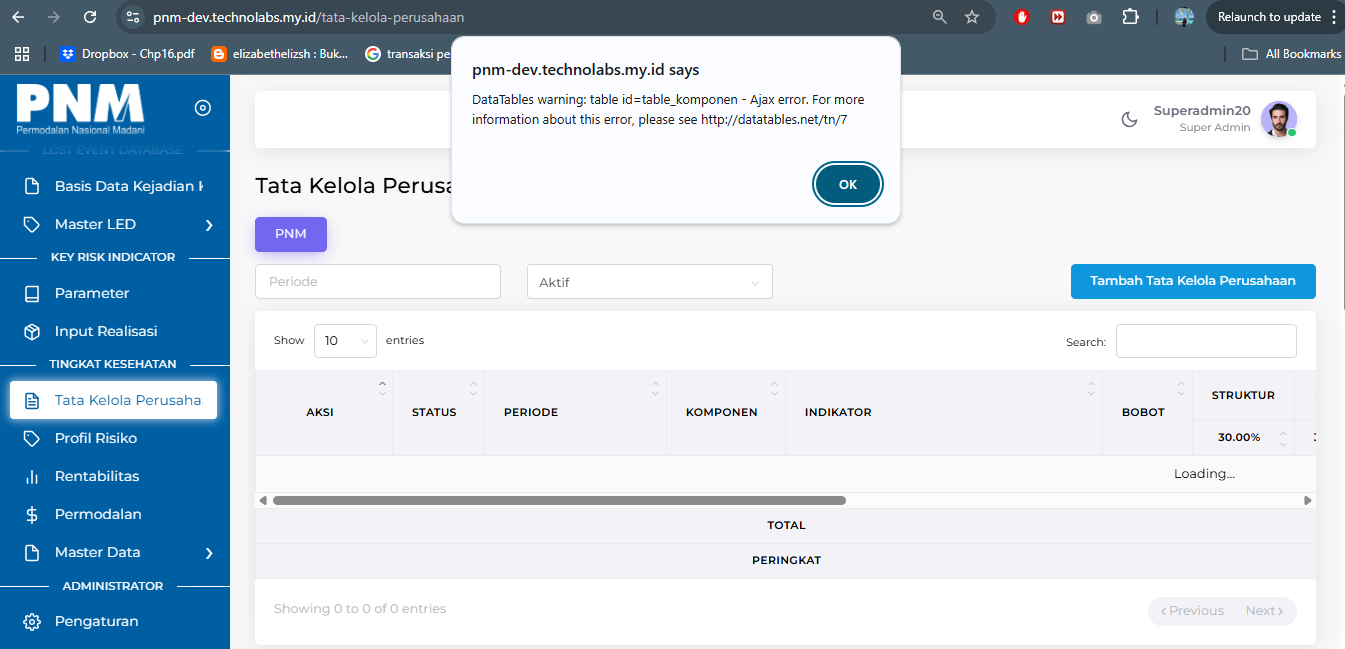
Task: Click the Previous pagination button
Action: coord(1191,611)
